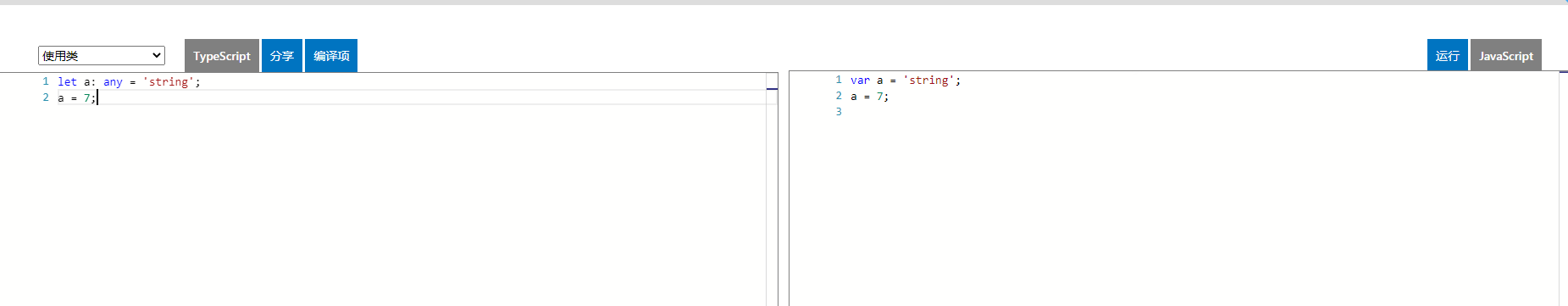Click the 'var' keyword in JavaScript output

[x=860, y=81]
